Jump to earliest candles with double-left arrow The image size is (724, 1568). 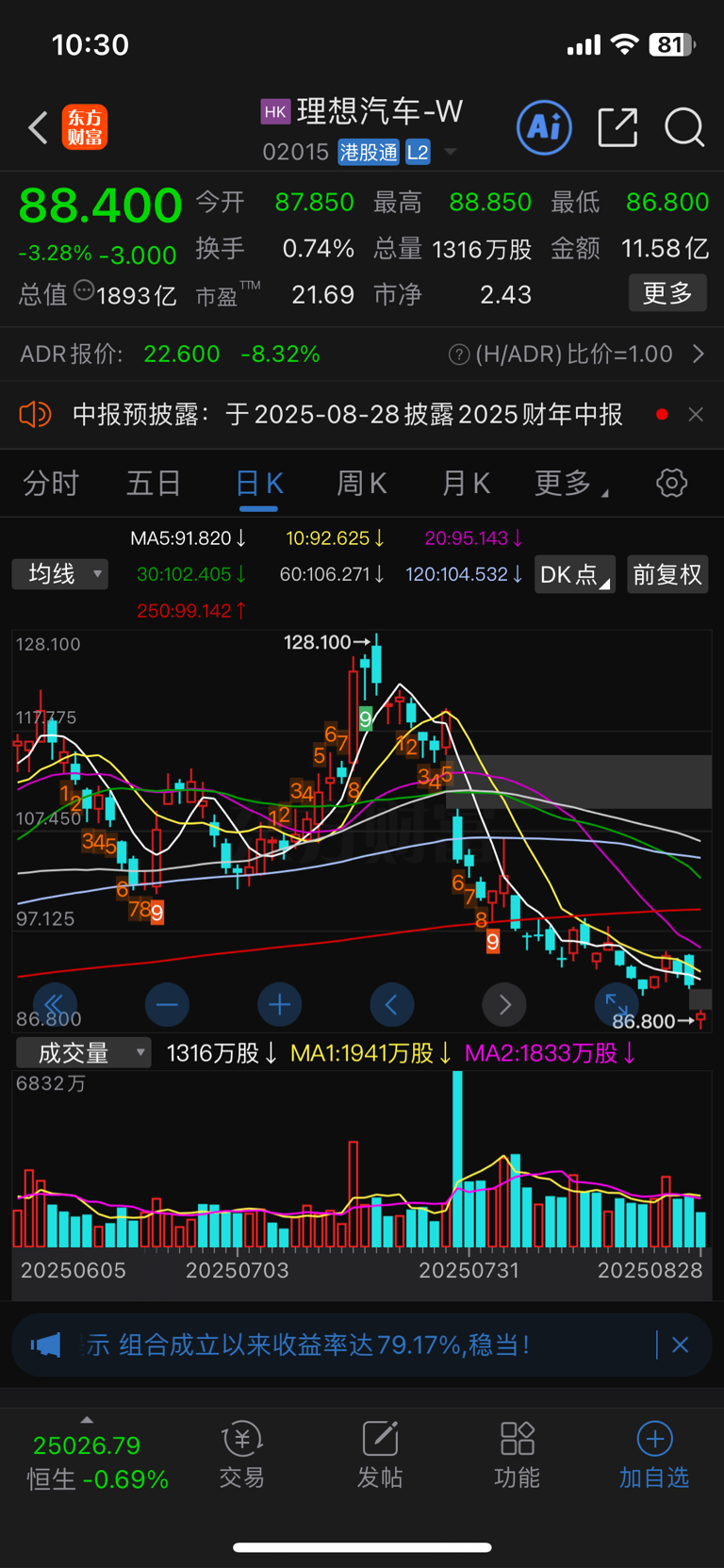pos(55,1005)
